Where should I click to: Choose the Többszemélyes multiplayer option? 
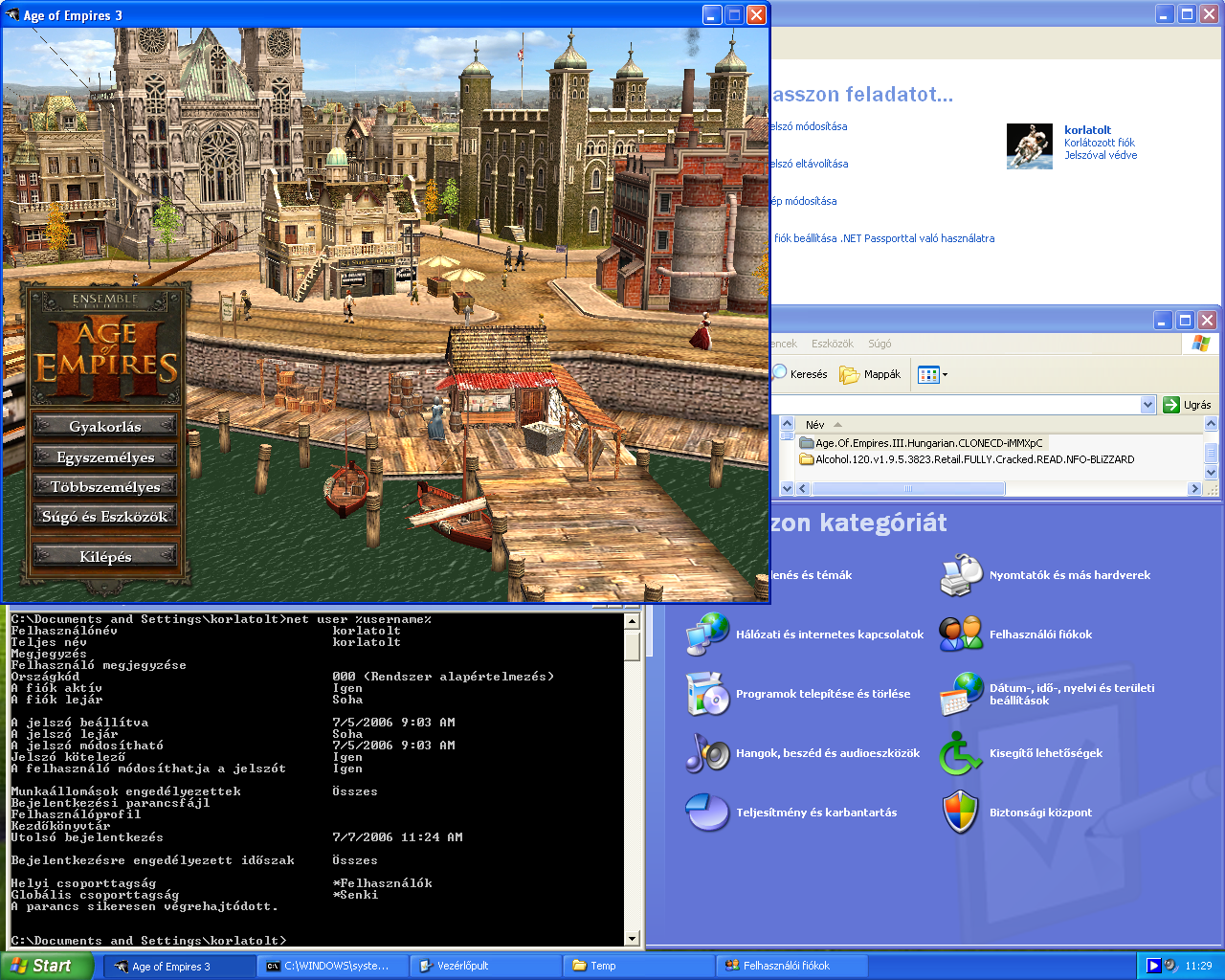point(105,486)
